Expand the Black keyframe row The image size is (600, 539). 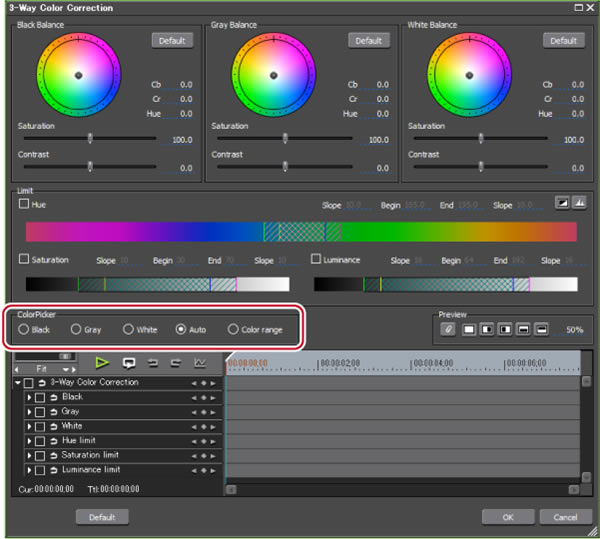(x=29, y=398)
